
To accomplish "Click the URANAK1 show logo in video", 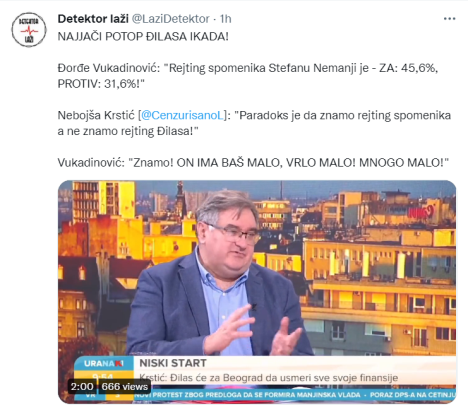I will [x=104, y=363].
